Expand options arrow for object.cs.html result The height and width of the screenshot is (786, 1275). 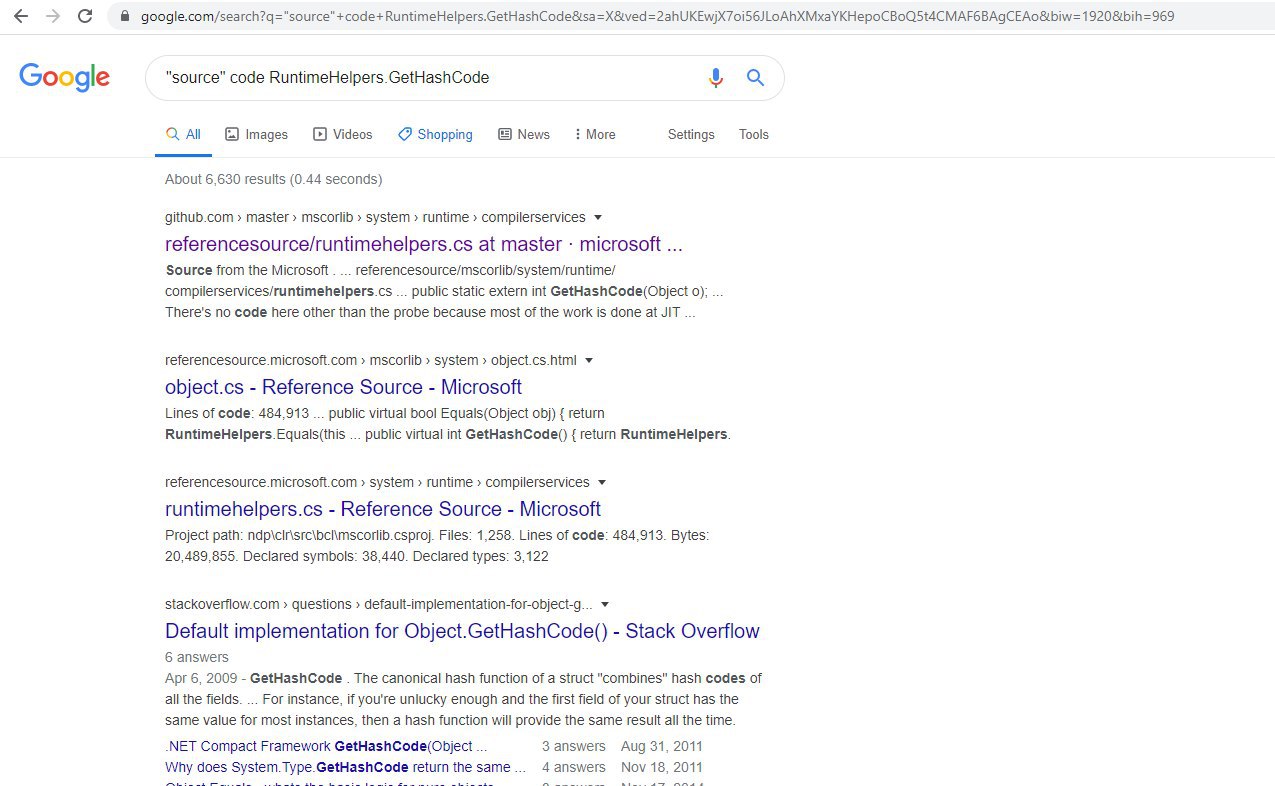pyautogui.click(x=589, y=361)
